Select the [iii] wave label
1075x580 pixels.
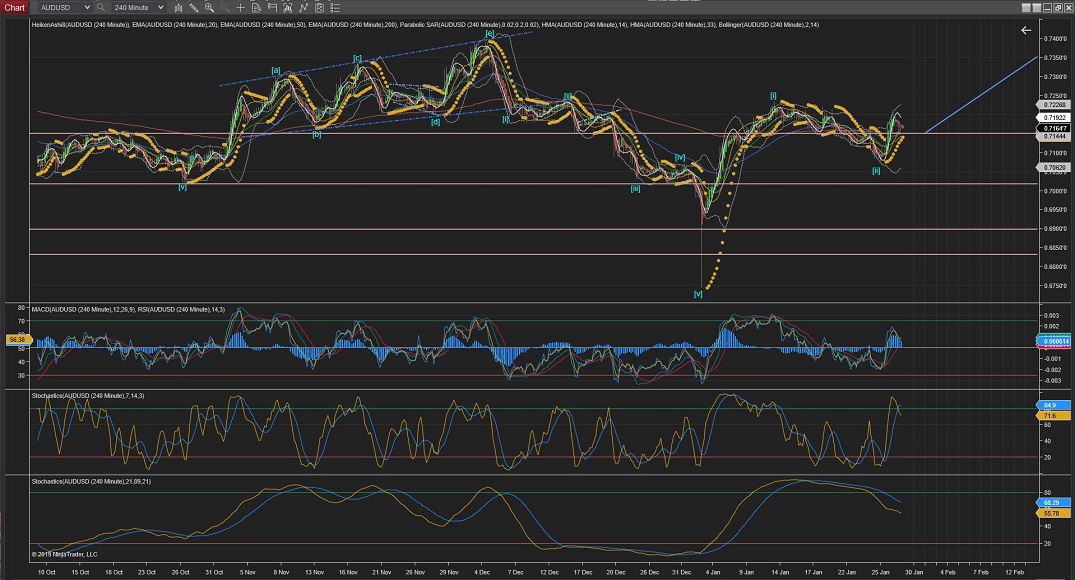click(x=636, y=188)
